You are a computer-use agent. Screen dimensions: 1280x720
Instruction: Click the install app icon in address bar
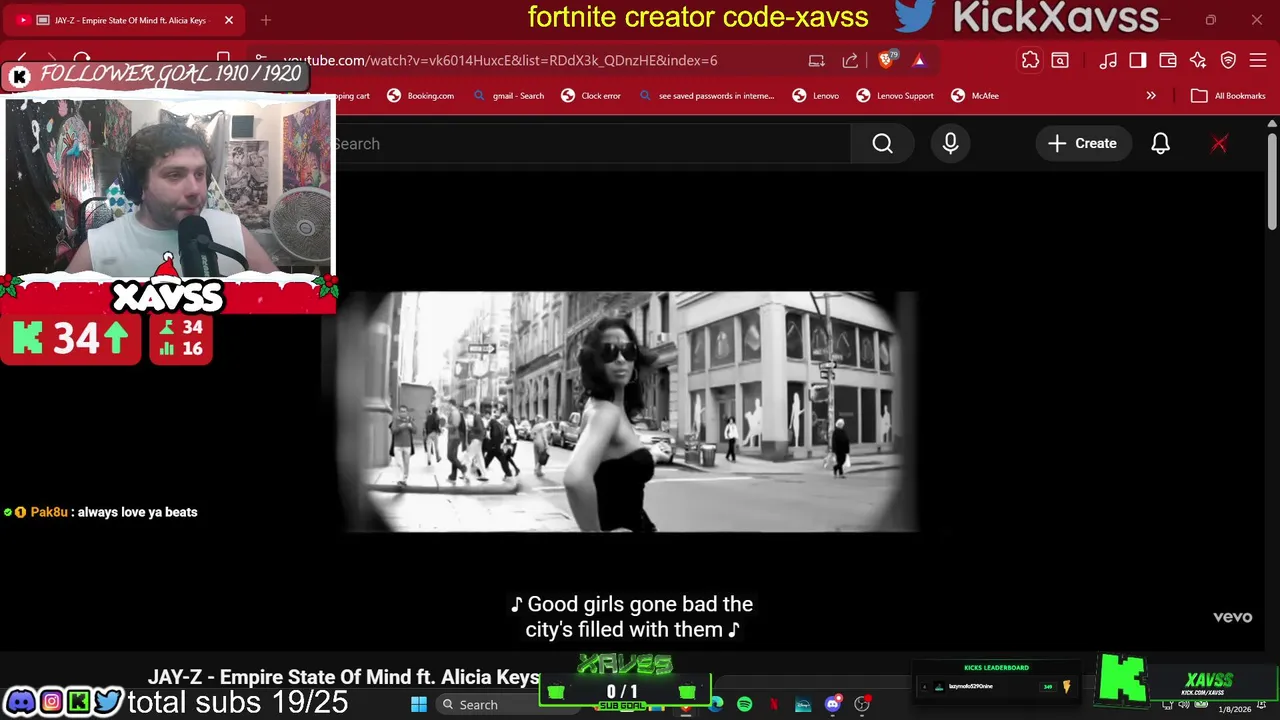[x=817, y=60]
